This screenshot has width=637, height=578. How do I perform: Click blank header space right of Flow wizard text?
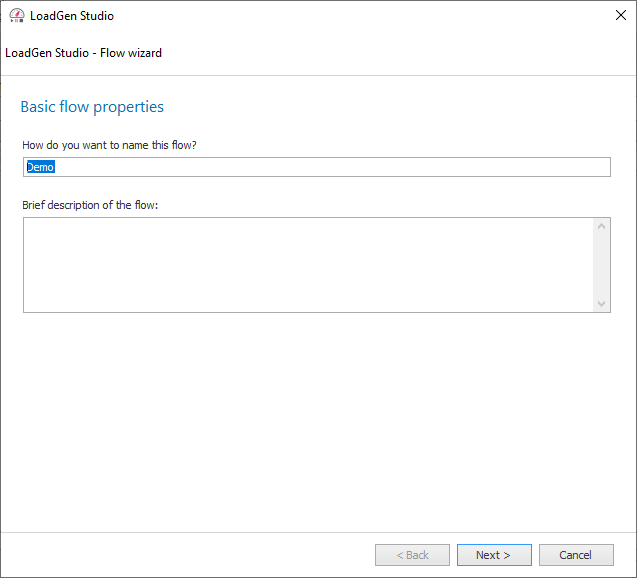[x=398, y=53]
